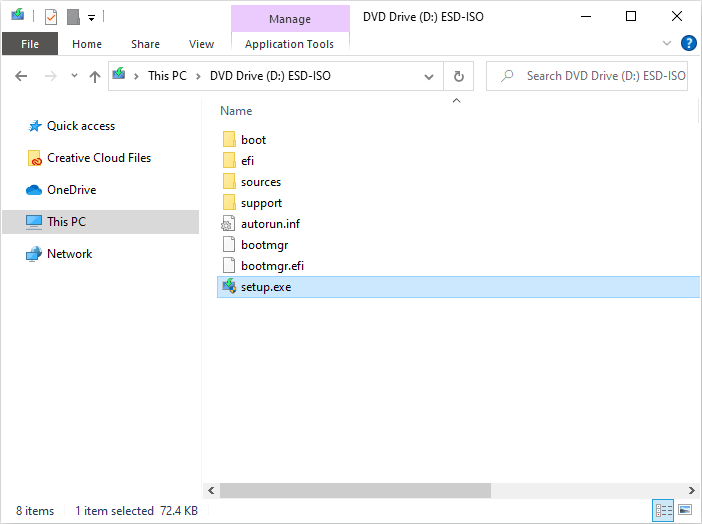This screenshot has width=702, height=524.
Task: Click the bootmgr blank file icon
Action: coord(229,245)
